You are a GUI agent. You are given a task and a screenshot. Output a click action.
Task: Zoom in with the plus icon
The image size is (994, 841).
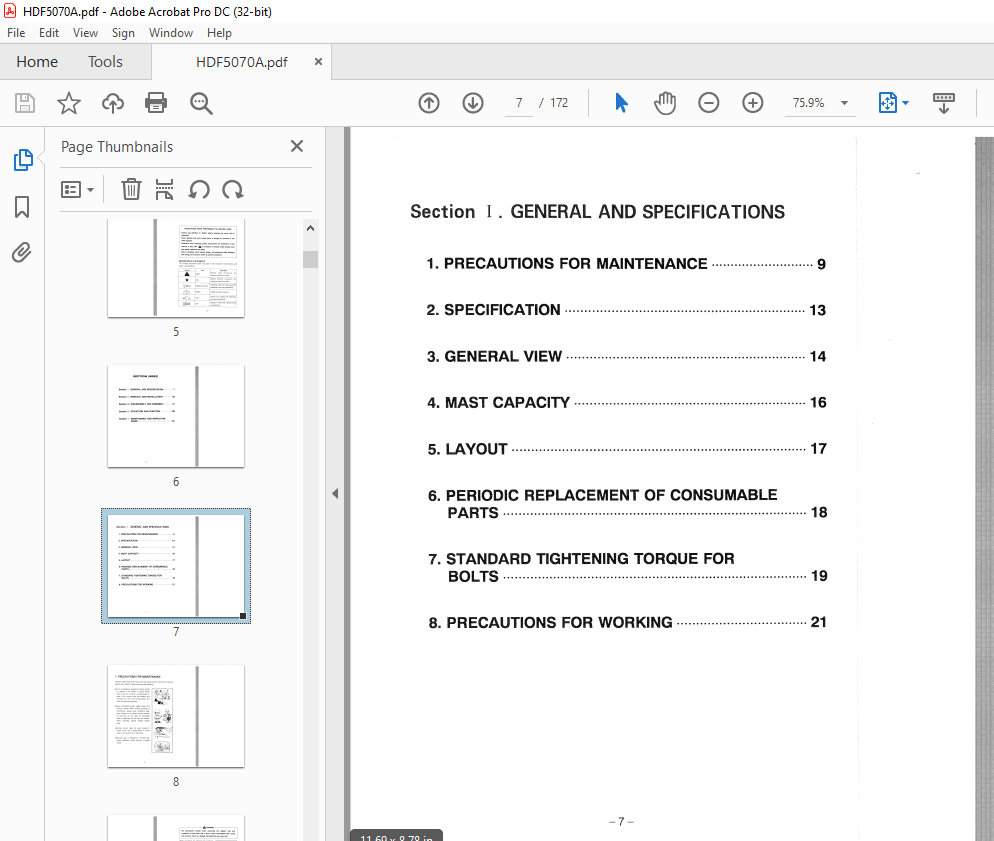[x=752, y=103]
